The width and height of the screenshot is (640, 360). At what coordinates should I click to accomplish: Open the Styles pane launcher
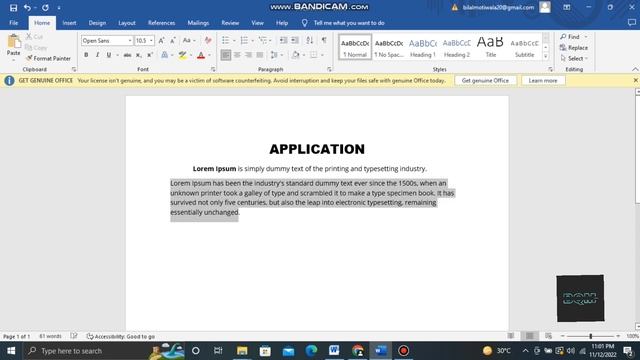click(550, 69)
